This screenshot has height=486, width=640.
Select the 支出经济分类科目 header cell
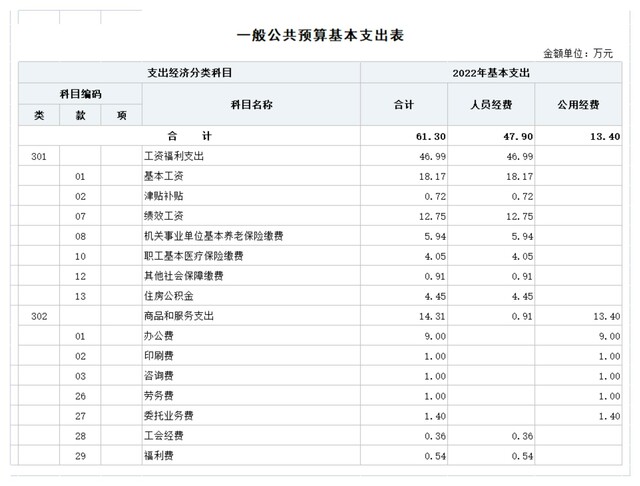190,73
